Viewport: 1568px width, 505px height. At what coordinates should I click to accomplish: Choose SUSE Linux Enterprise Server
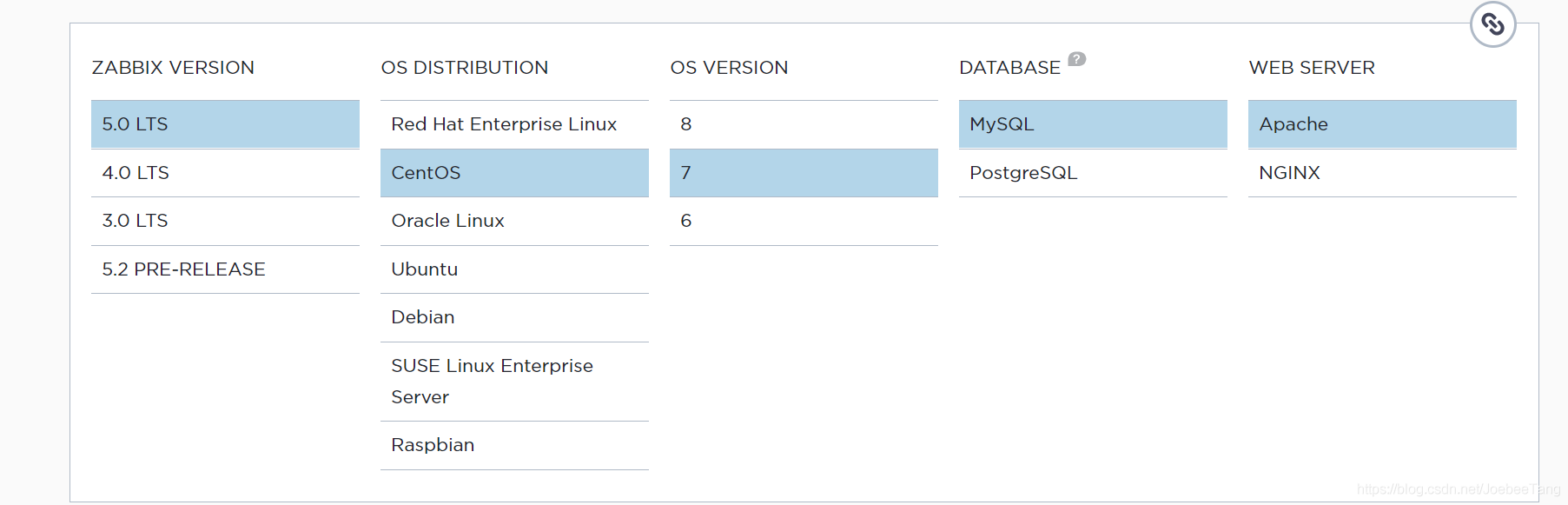[514, 382]
